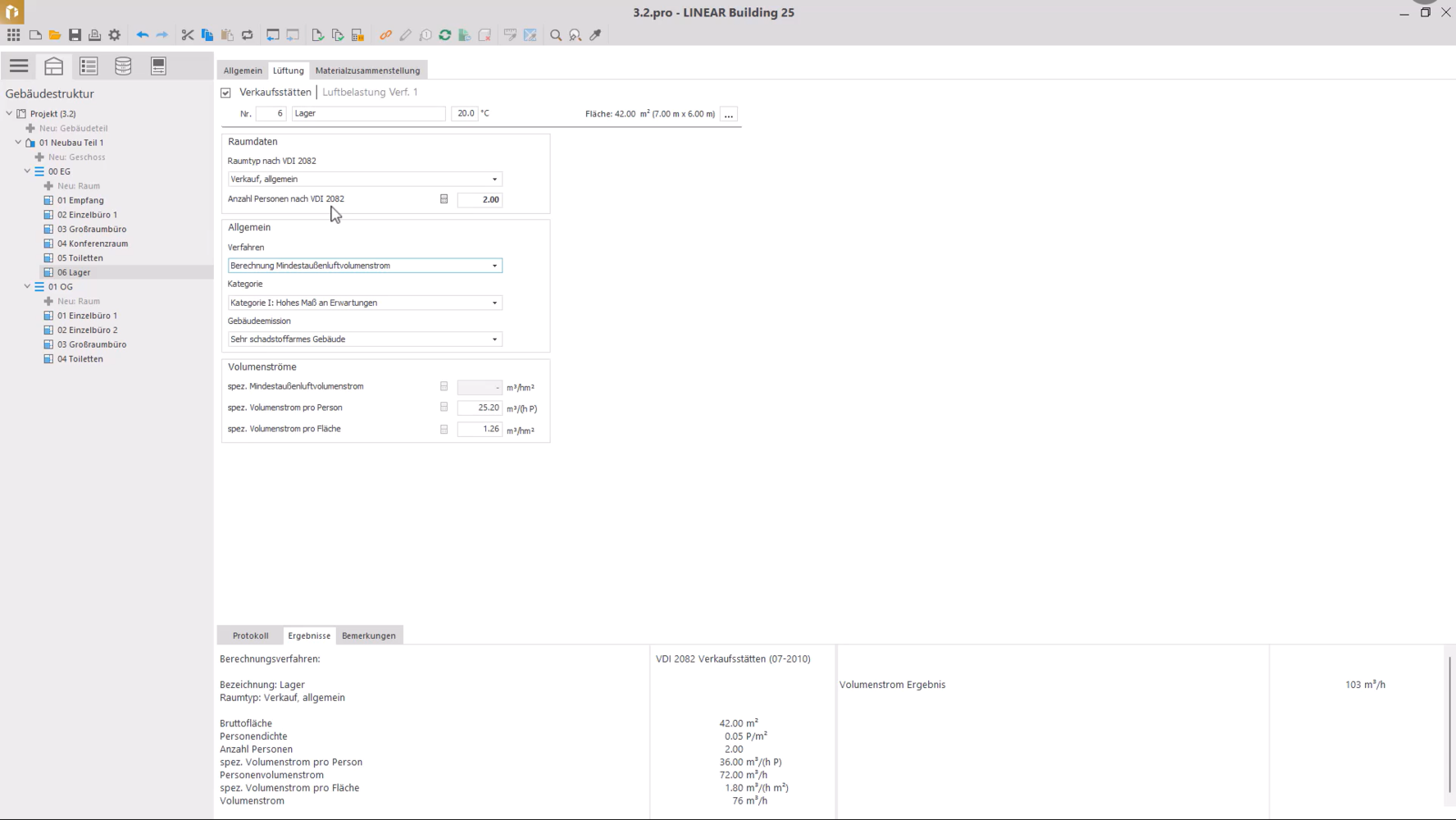Image resolution: width=1456 pixels, height=820 pixels.
Task: Select 04 Konferenzraum in the tree
Action: click(93, 244)
